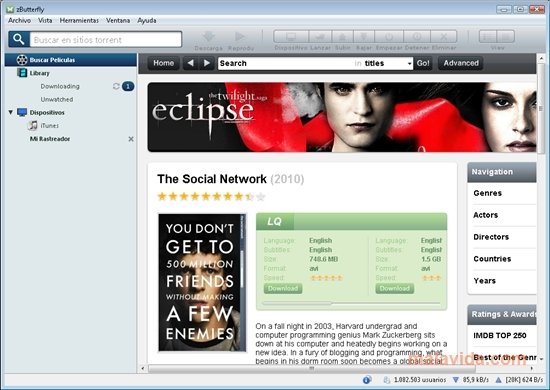Click into the movie Search field
Image resolution: width=550 pixels, height=390 pixels.
pos(284,63)
